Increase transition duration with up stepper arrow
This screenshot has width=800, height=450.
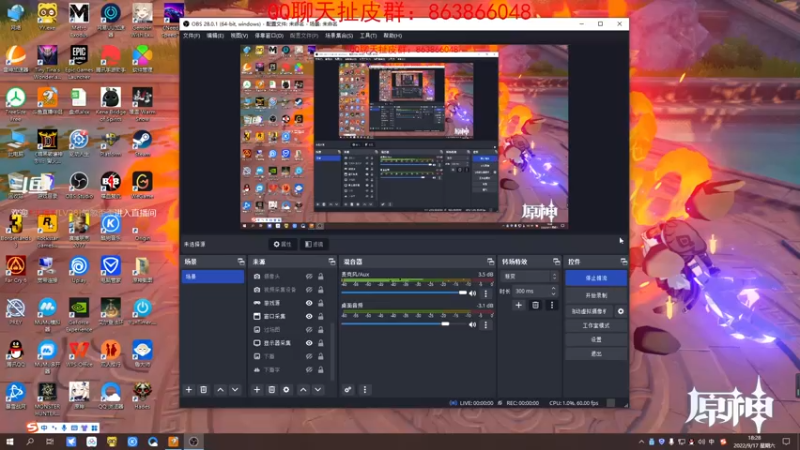[x=554, y=288]
